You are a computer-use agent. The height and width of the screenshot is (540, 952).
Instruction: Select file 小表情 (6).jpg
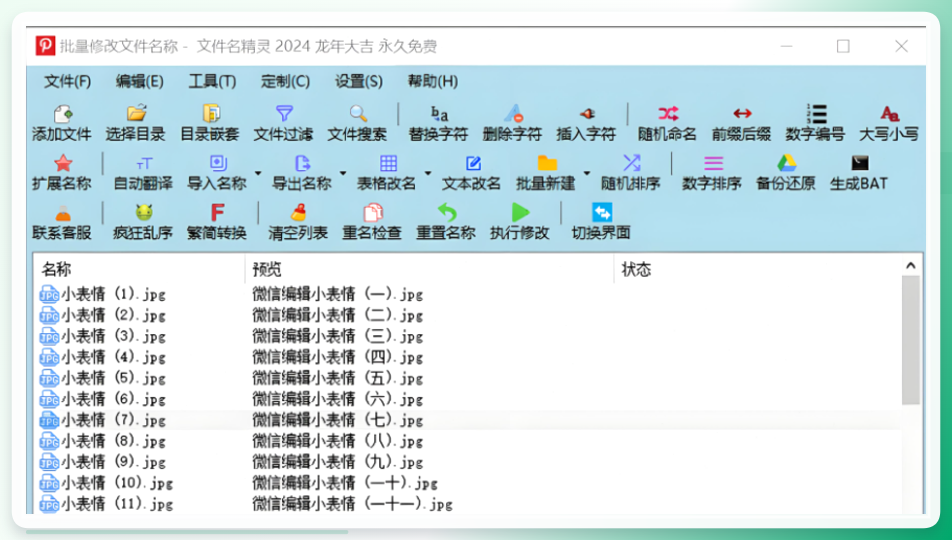tap(103, 399)
